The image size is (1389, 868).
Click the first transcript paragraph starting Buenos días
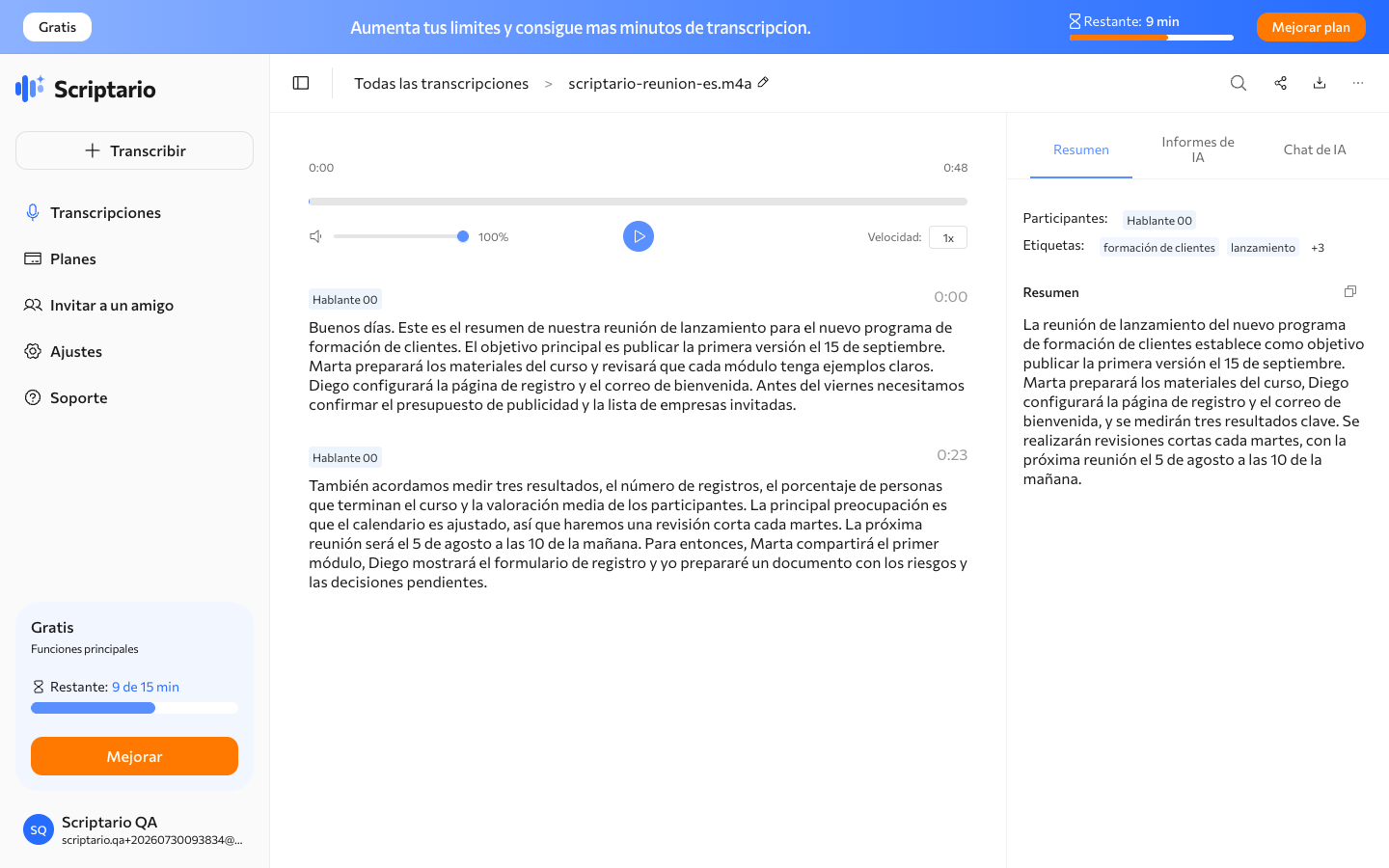click(638, 366)
